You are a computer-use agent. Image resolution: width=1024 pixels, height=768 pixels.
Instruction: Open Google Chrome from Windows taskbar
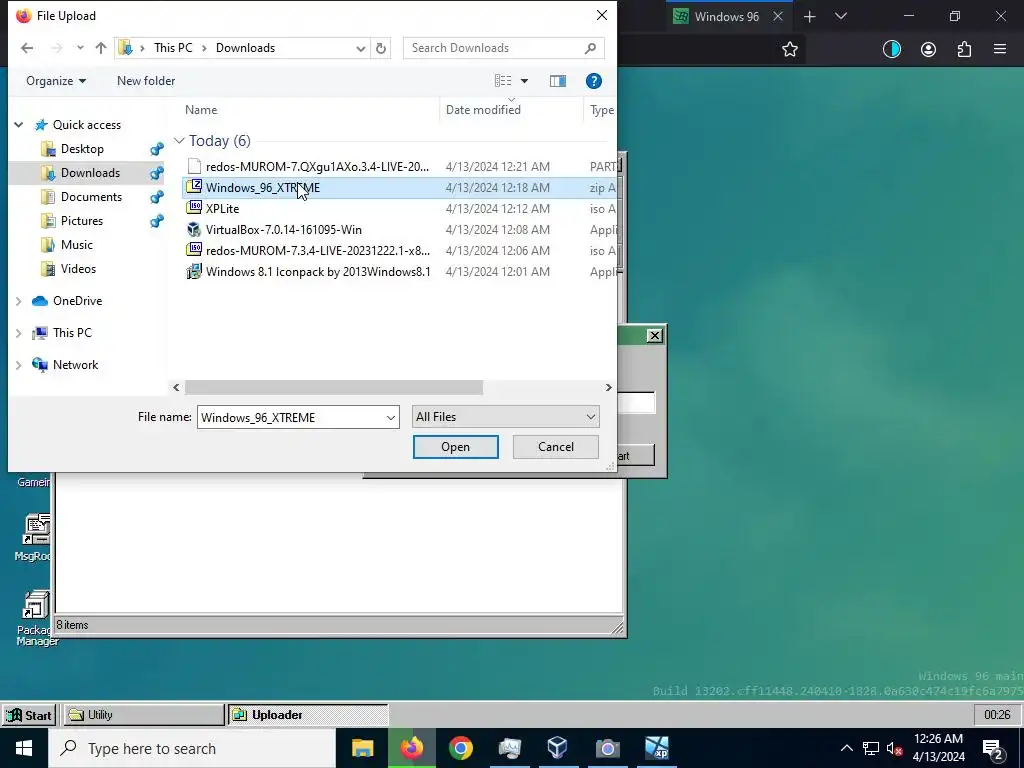pos(460,748)
